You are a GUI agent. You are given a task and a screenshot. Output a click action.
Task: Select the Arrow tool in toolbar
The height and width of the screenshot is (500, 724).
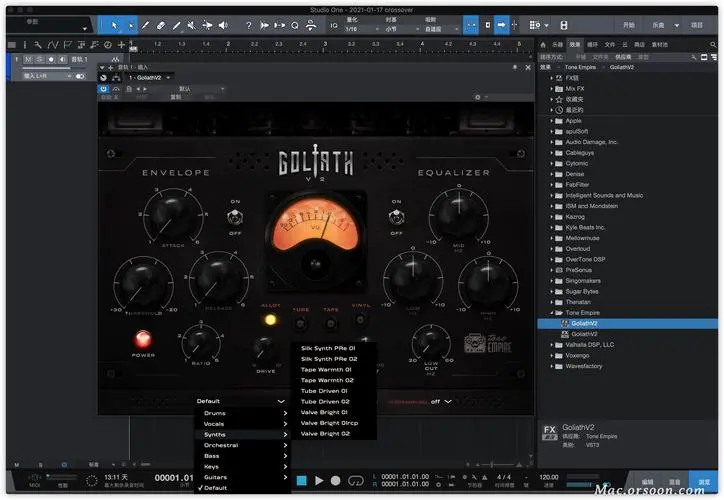point(114,25)
